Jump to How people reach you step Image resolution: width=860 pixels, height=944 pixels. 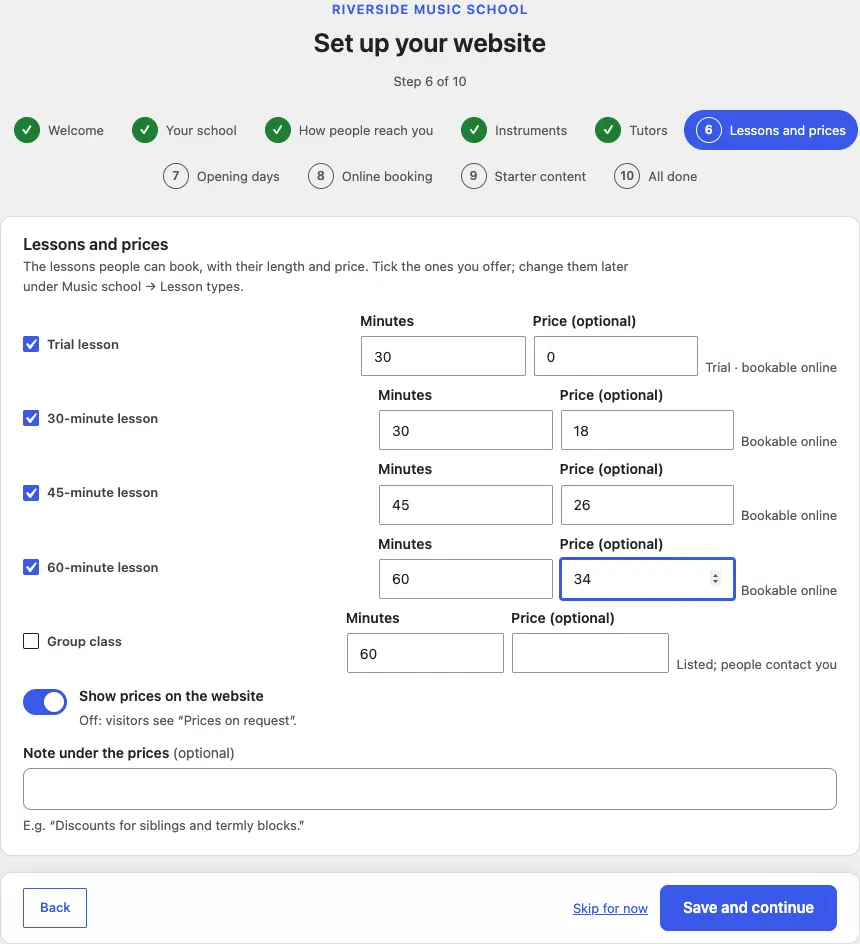tap(349, 130)
